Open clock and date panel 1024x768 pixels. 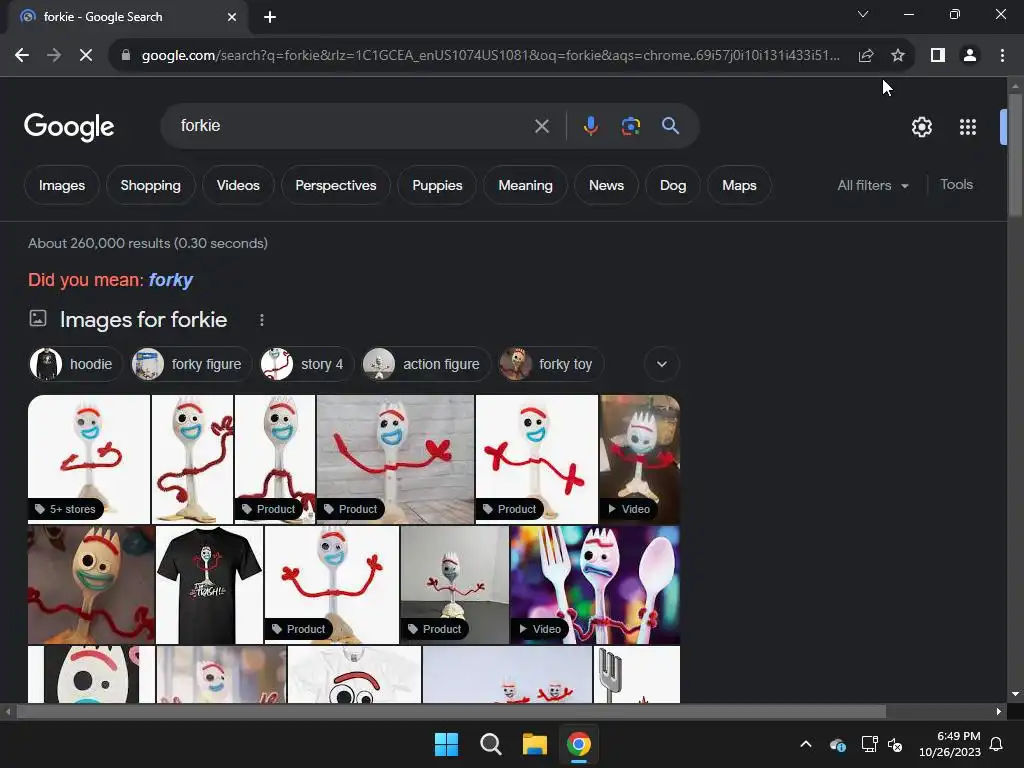950,744
